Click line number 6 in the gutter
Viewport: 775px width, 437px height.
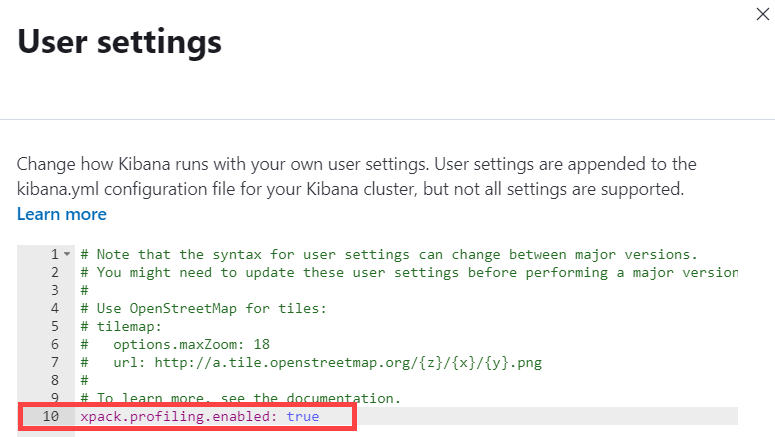[x=55, y=344]
